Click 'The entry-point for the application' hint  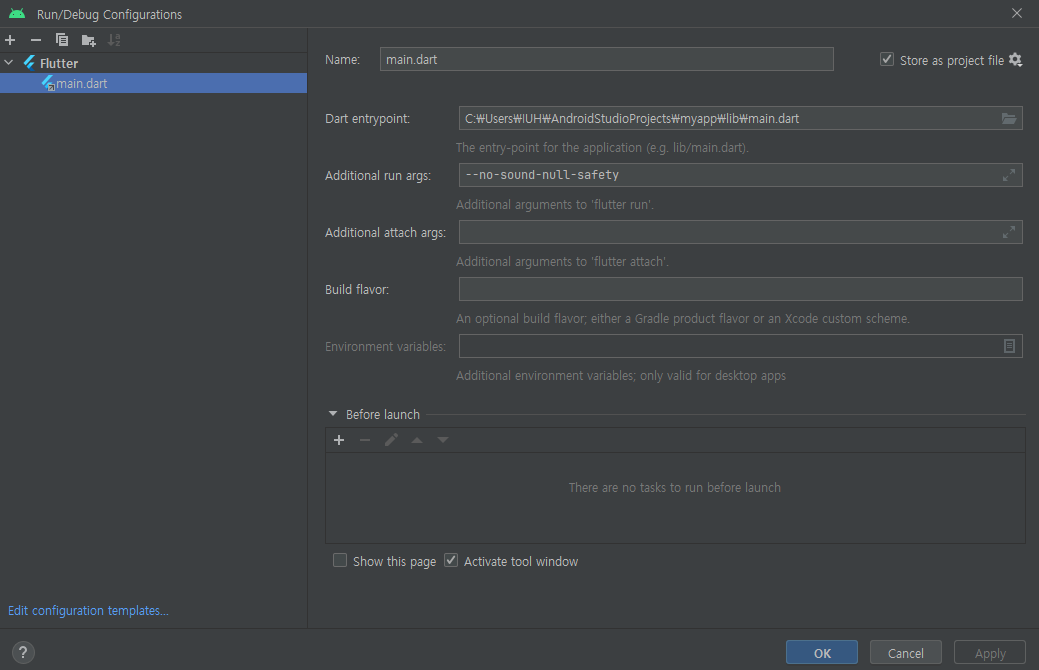coord(602,148)
